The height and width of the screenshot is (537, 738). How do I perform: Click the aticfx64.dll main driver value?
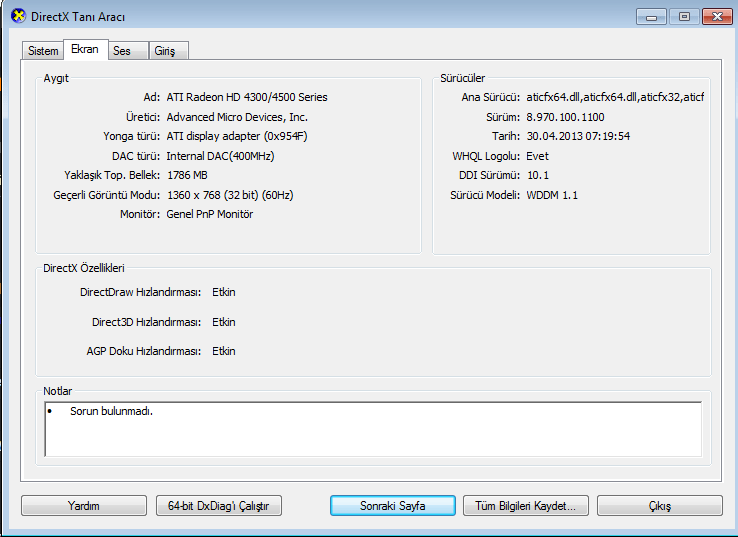[x=615, y=97]
